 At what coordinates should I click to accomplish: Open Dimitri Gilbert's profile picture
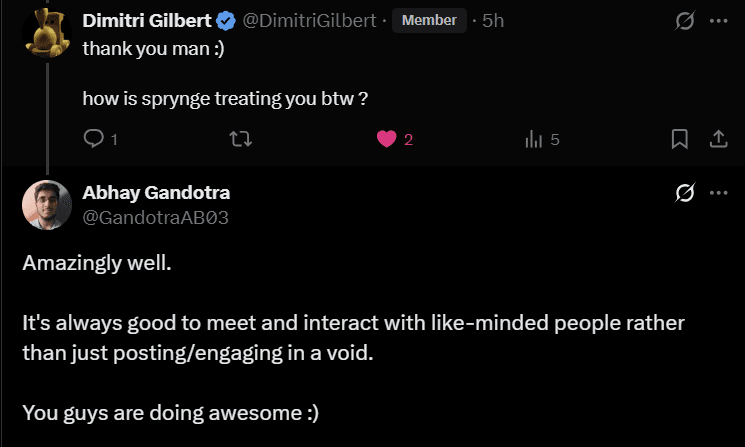pyautogui.click(x=45, y=28)
